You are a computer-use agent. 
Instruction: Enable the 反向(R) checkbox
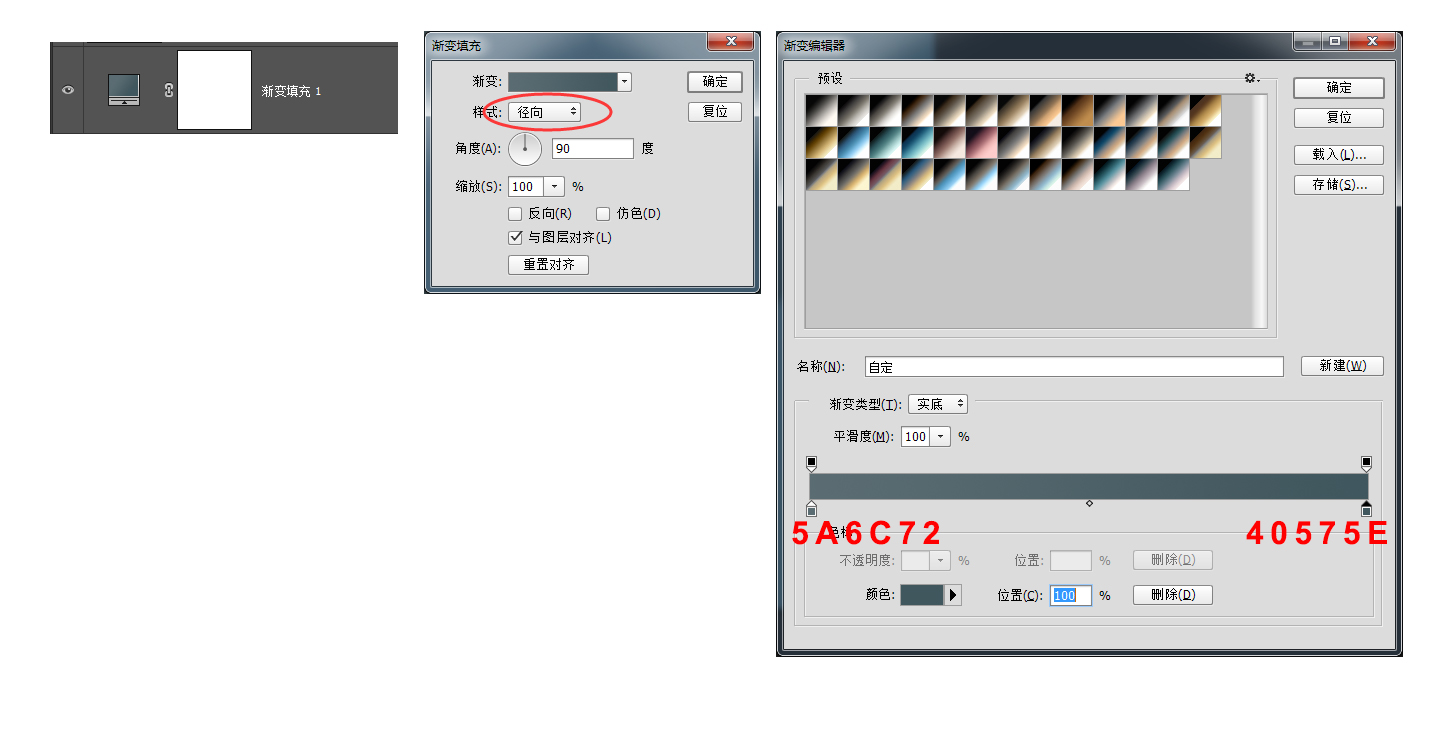(515, 213)
